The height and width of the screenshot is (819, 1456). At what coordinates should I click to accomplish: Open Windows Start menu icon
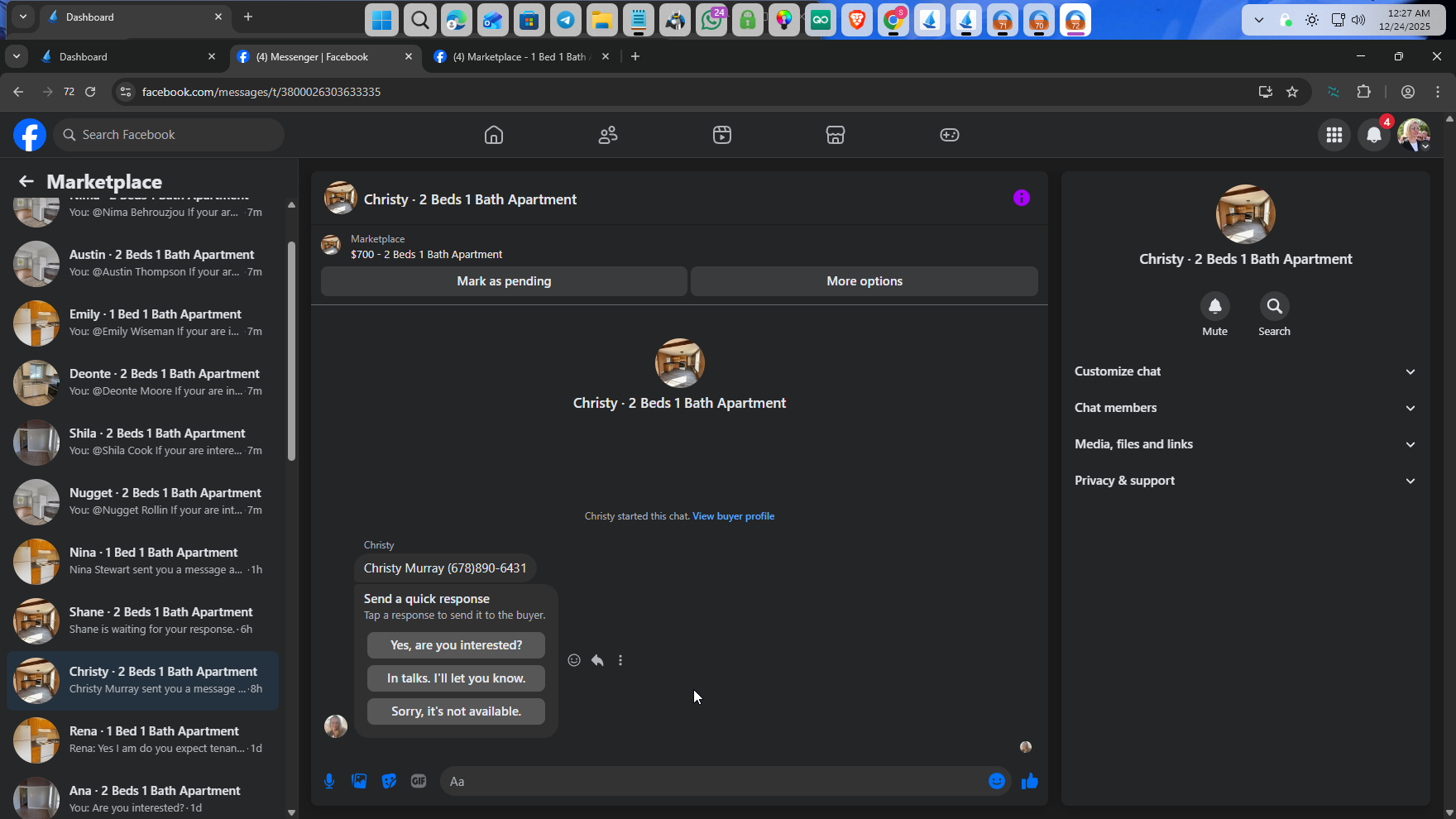[382, 20]
